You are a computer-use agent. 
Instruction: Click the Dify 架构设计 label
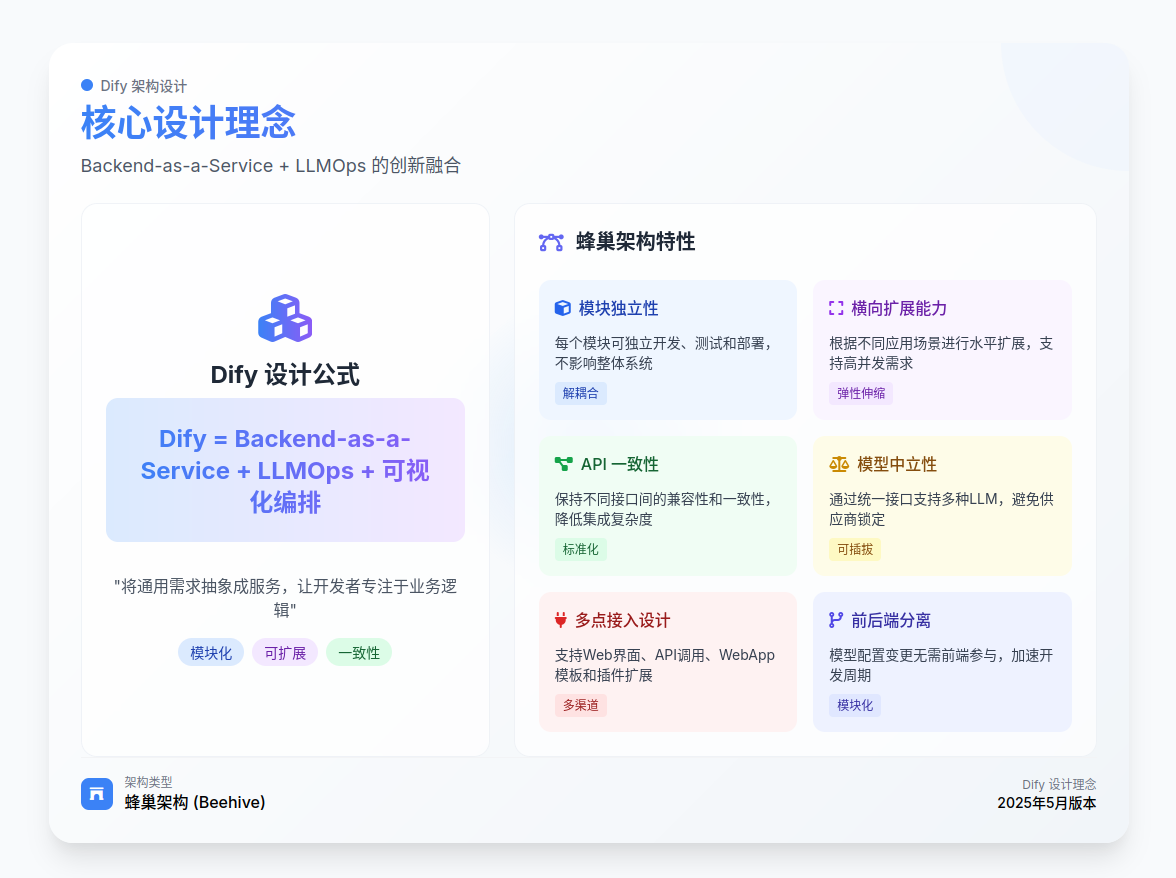point(143,85)
